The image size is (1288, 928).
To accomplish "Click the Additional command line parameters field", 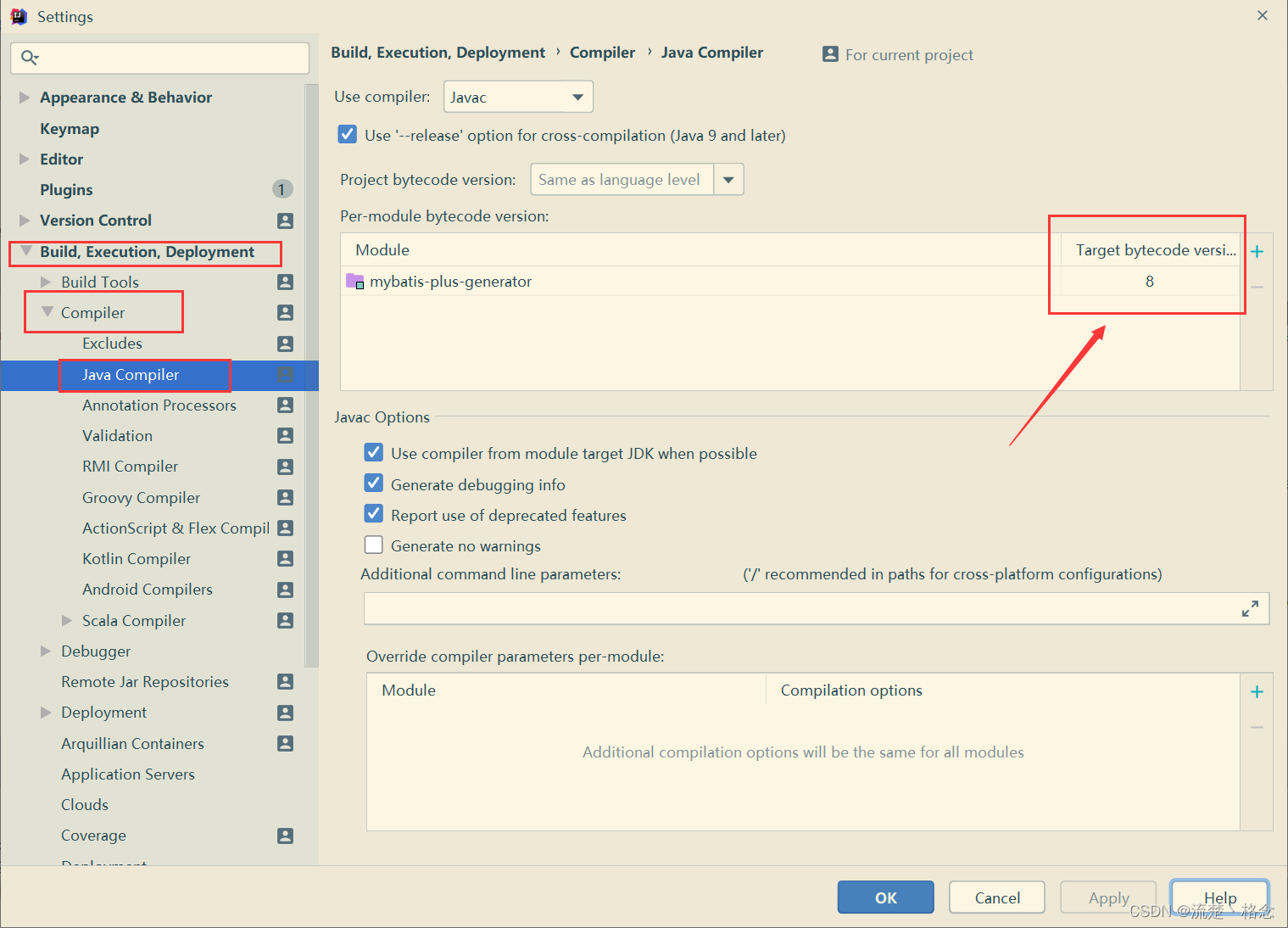I will click(816, 609).
